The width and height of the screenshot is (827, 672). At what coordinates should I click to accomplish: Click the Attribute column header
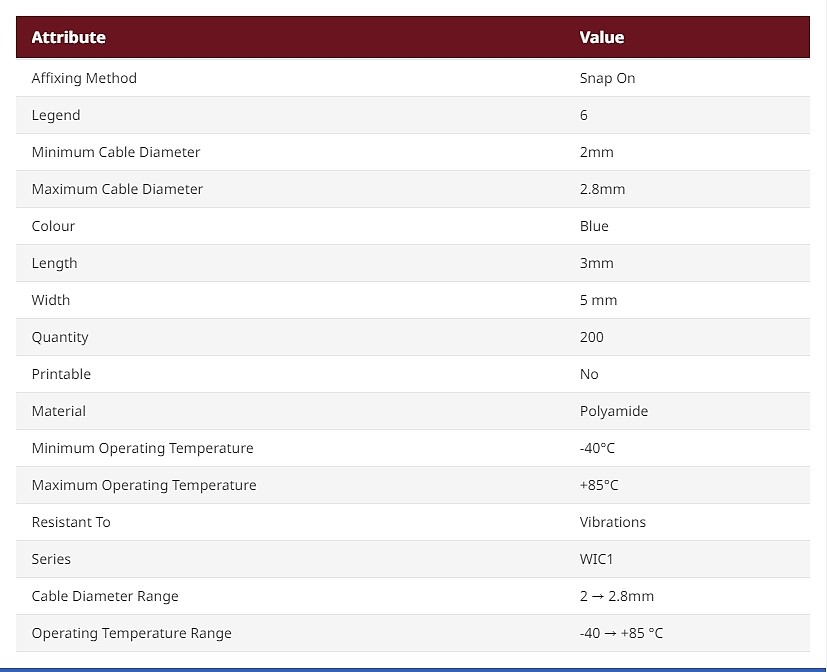[x=68, y=37]
